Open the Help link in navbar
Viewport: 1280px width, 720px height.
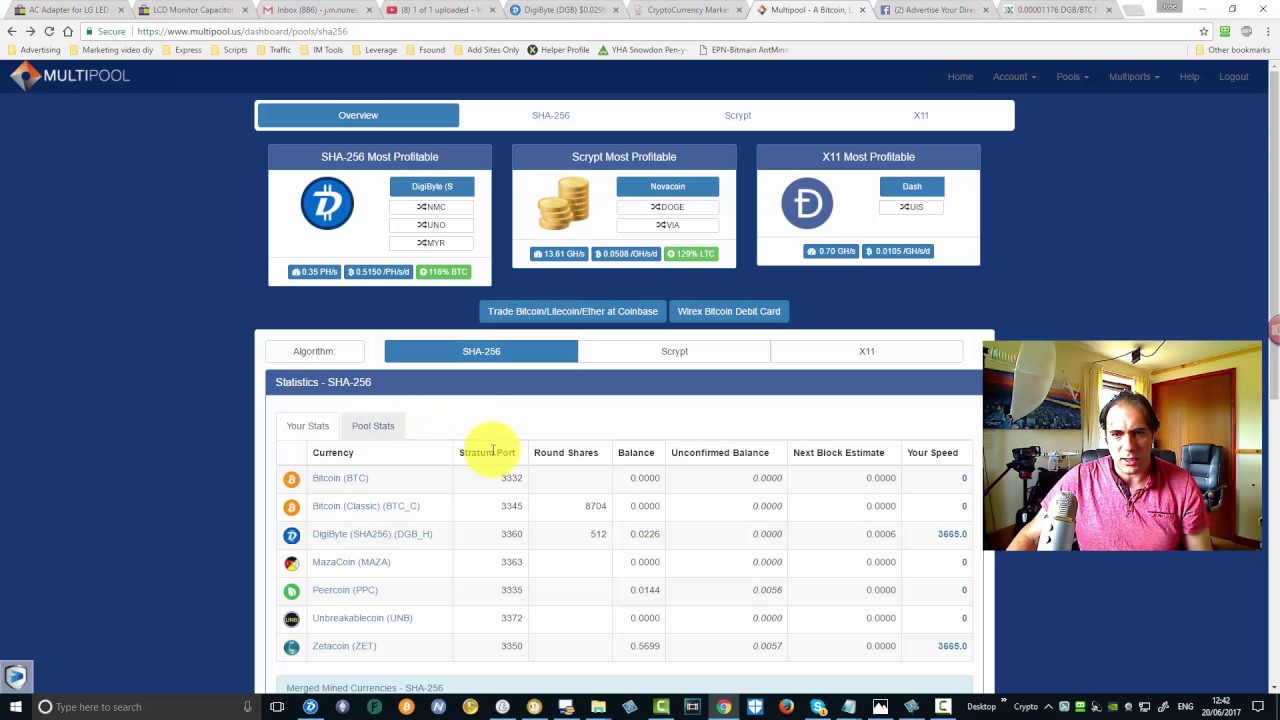(x=1189, y=77)
